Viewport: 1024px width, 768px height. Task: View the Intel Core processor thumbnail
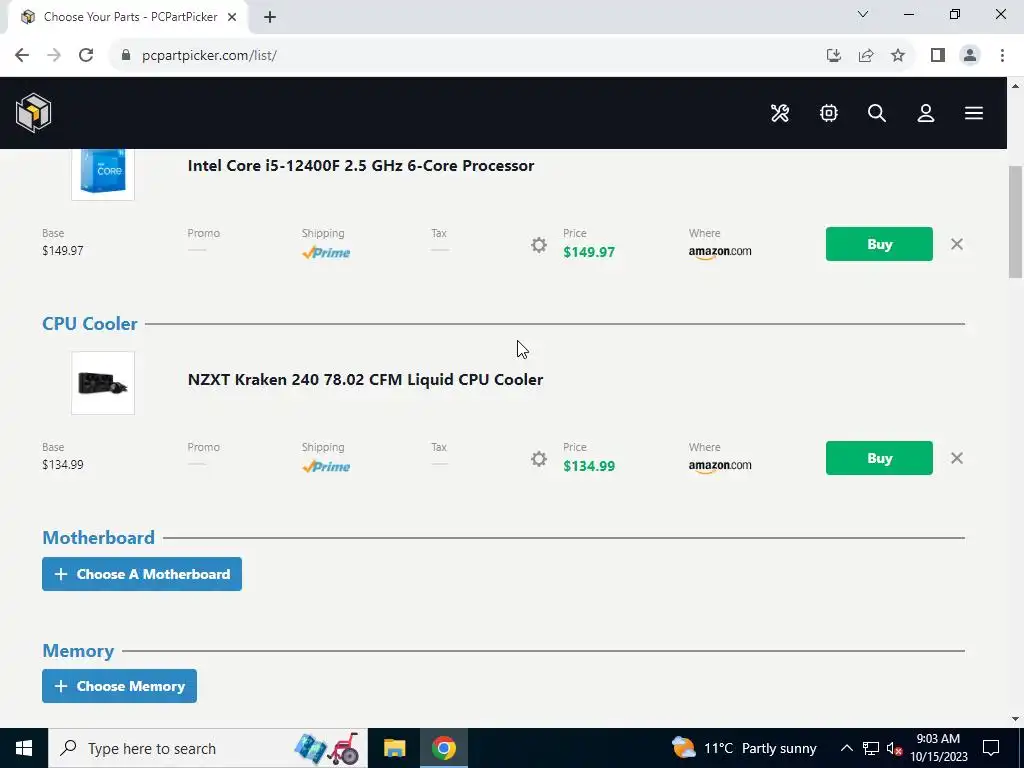(103, 174)
